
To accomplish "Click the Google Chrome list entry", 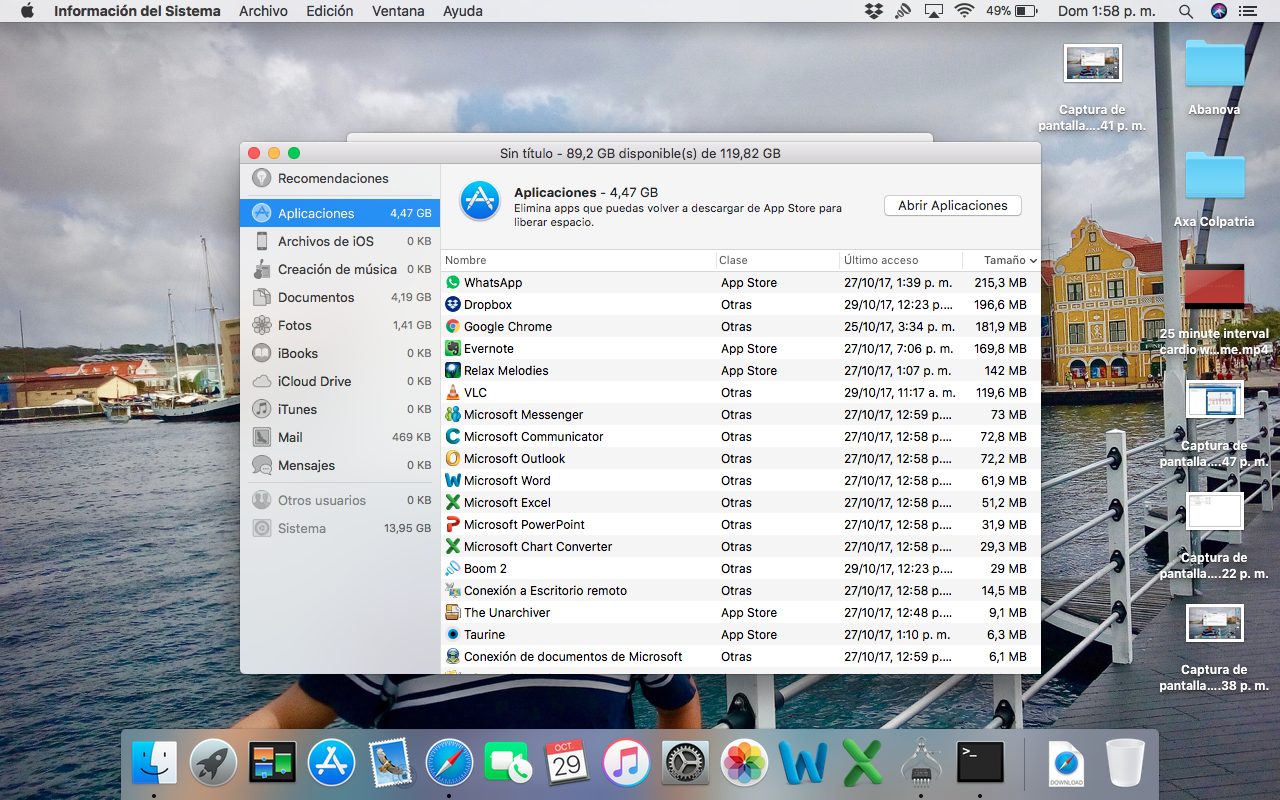I will point(507,327).
